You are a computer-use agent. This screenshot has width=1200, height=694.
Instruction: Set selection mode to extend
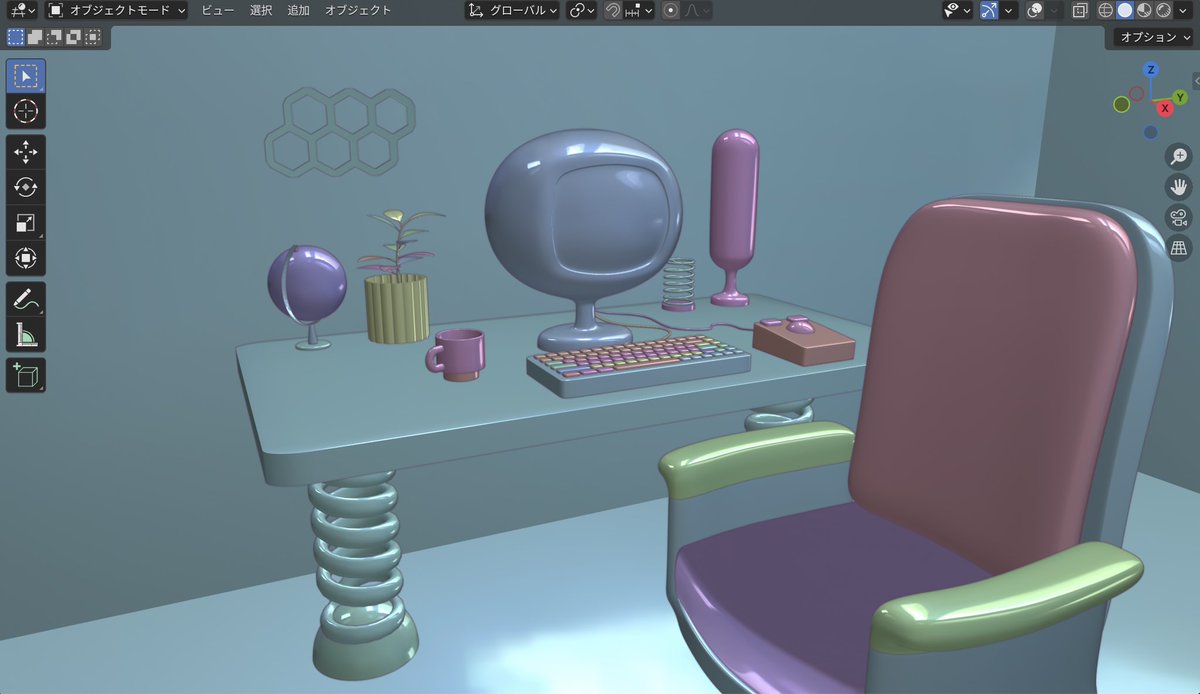35,37
